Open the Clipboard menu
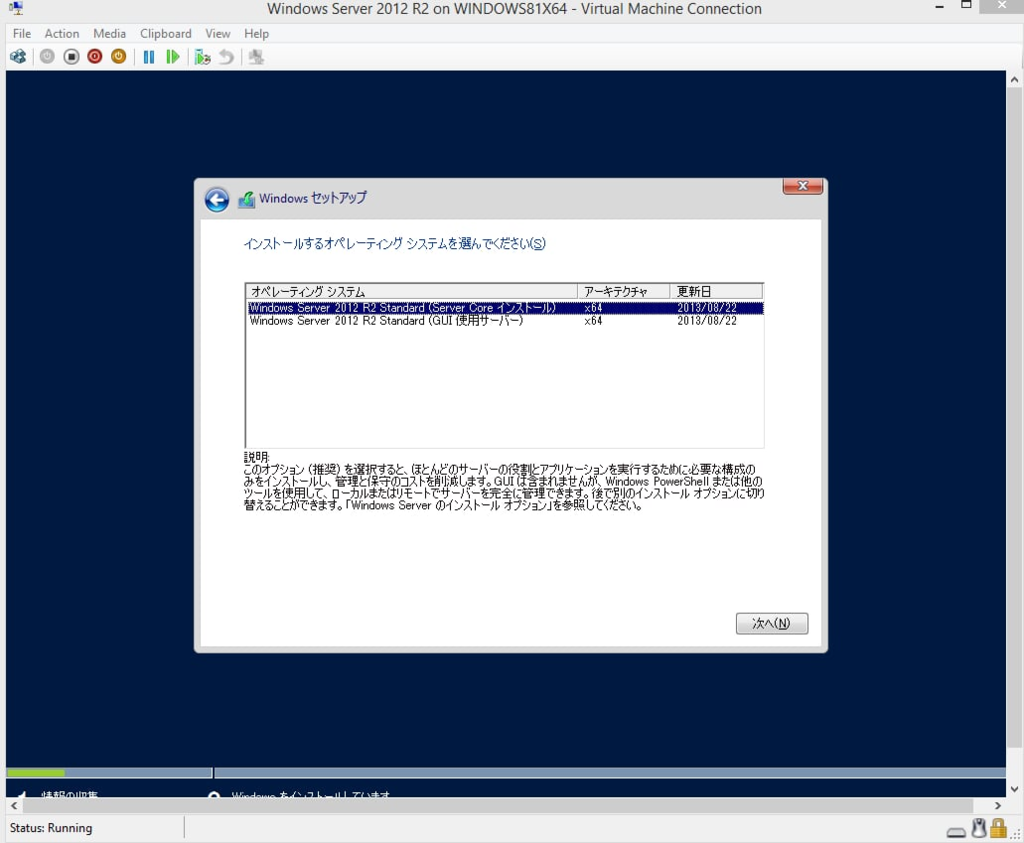The width and height of the screenshot is (1024, 843). 165,33
